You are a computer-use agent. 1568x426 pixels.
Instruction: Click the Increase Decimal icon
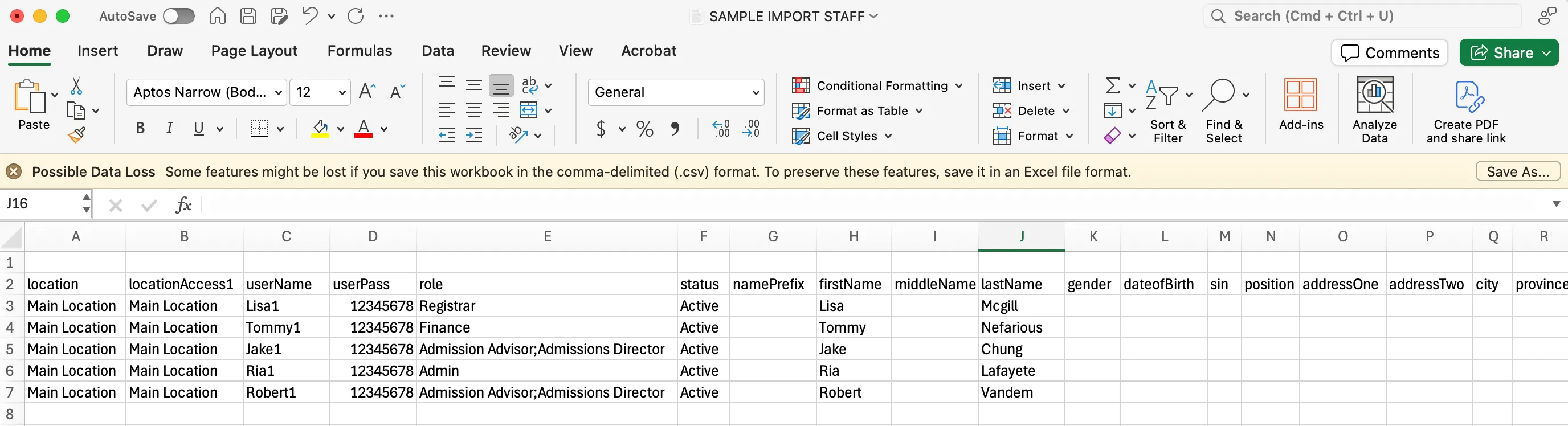click(x=721, y=129)
